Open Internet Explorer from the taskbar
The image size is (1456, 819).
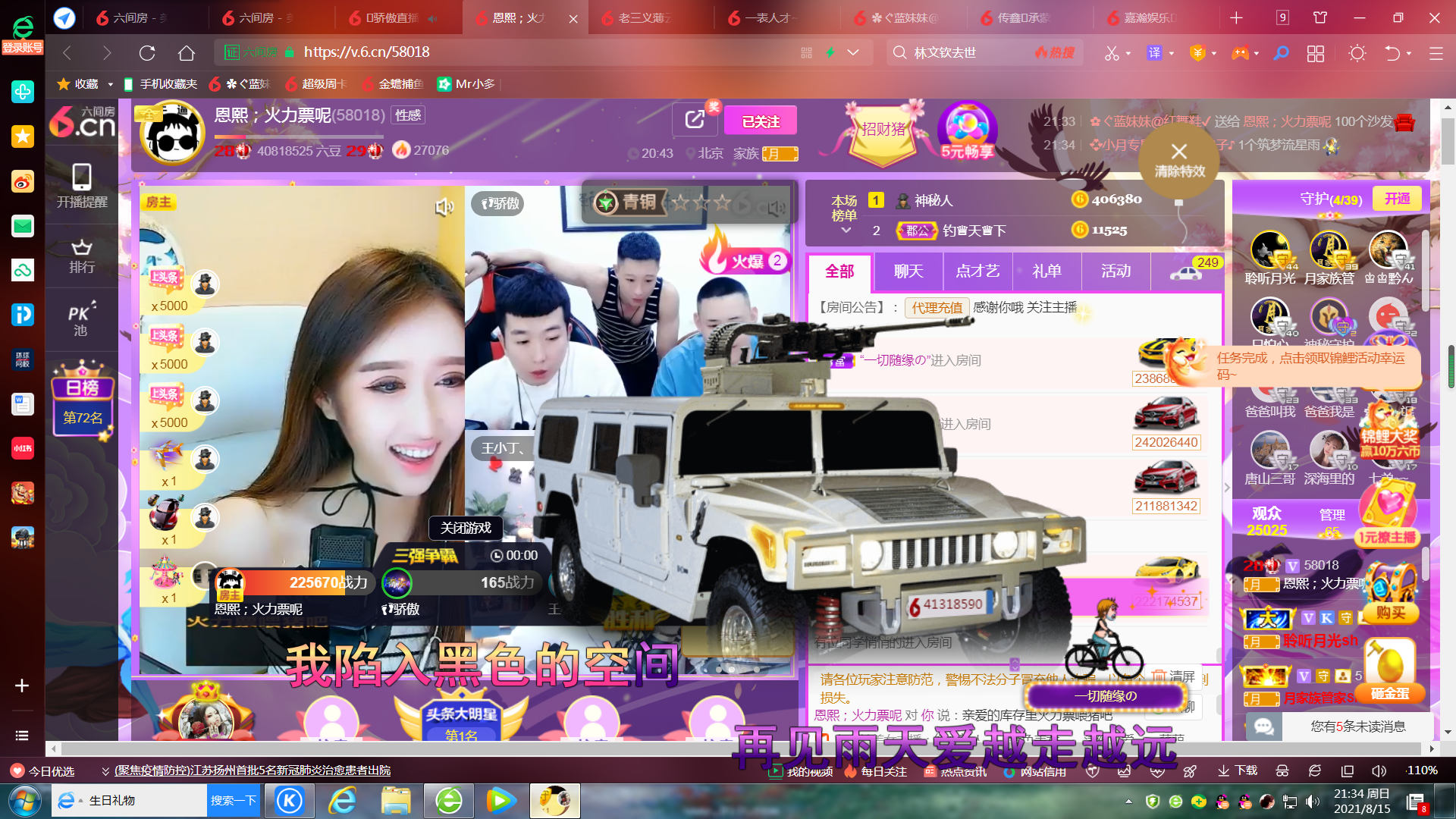[x=343, y=801]
